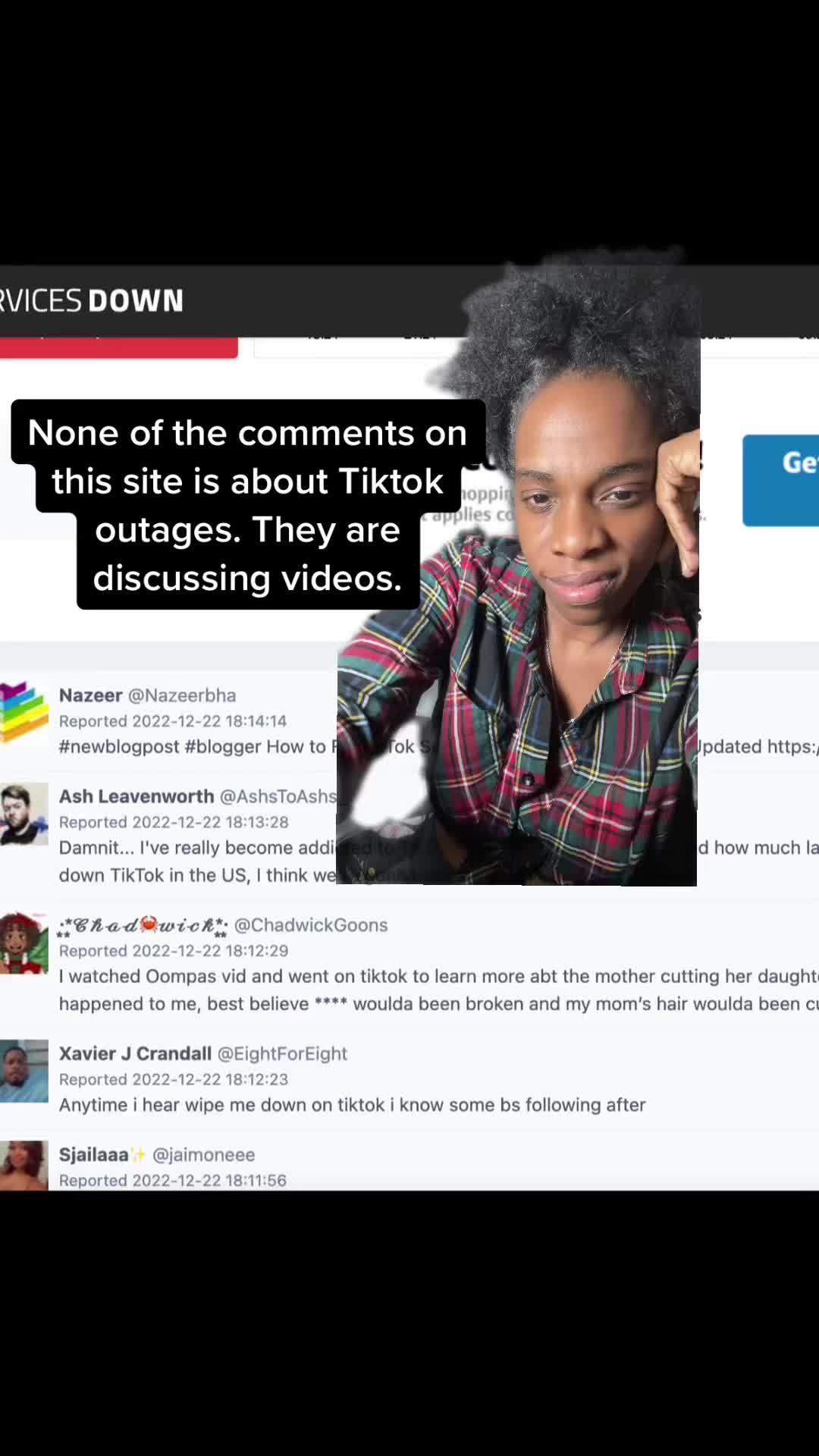Open @jaimoneee handle link
The image size is (819, 1456).
pos(204,1154)
